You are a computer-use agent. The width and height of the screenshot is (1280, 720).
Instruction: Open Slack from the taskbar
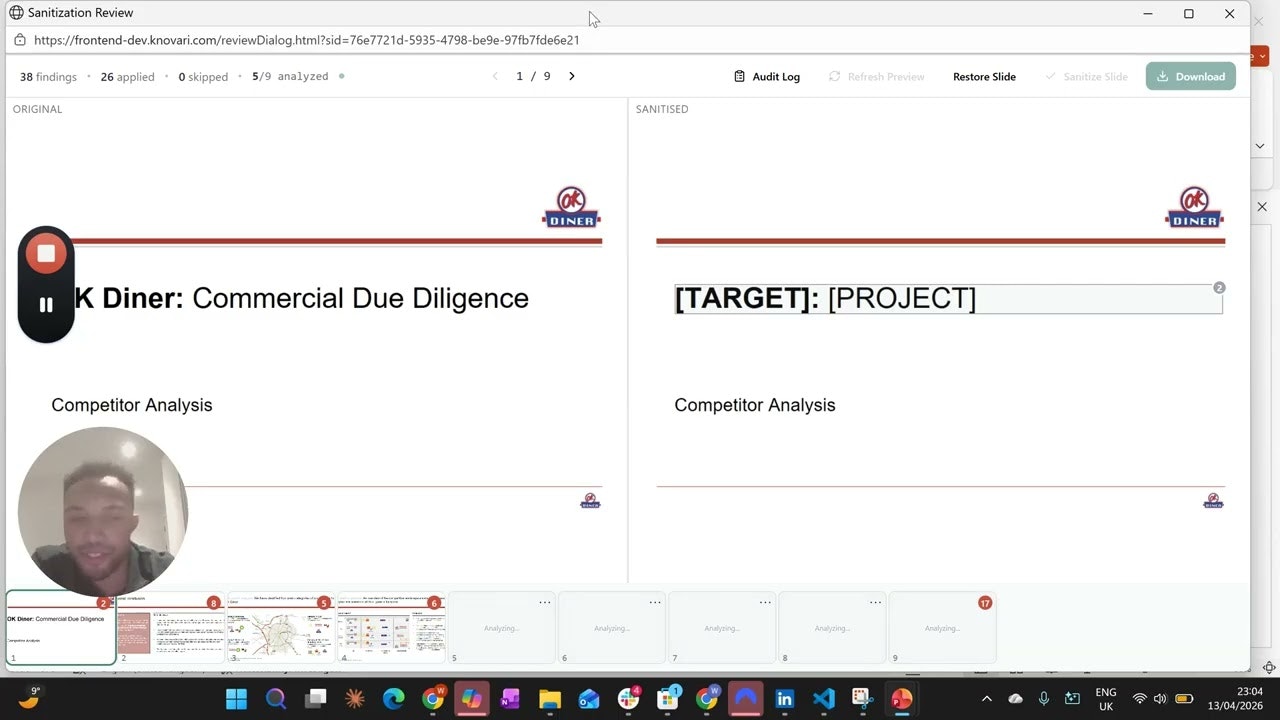click(629, 698)
